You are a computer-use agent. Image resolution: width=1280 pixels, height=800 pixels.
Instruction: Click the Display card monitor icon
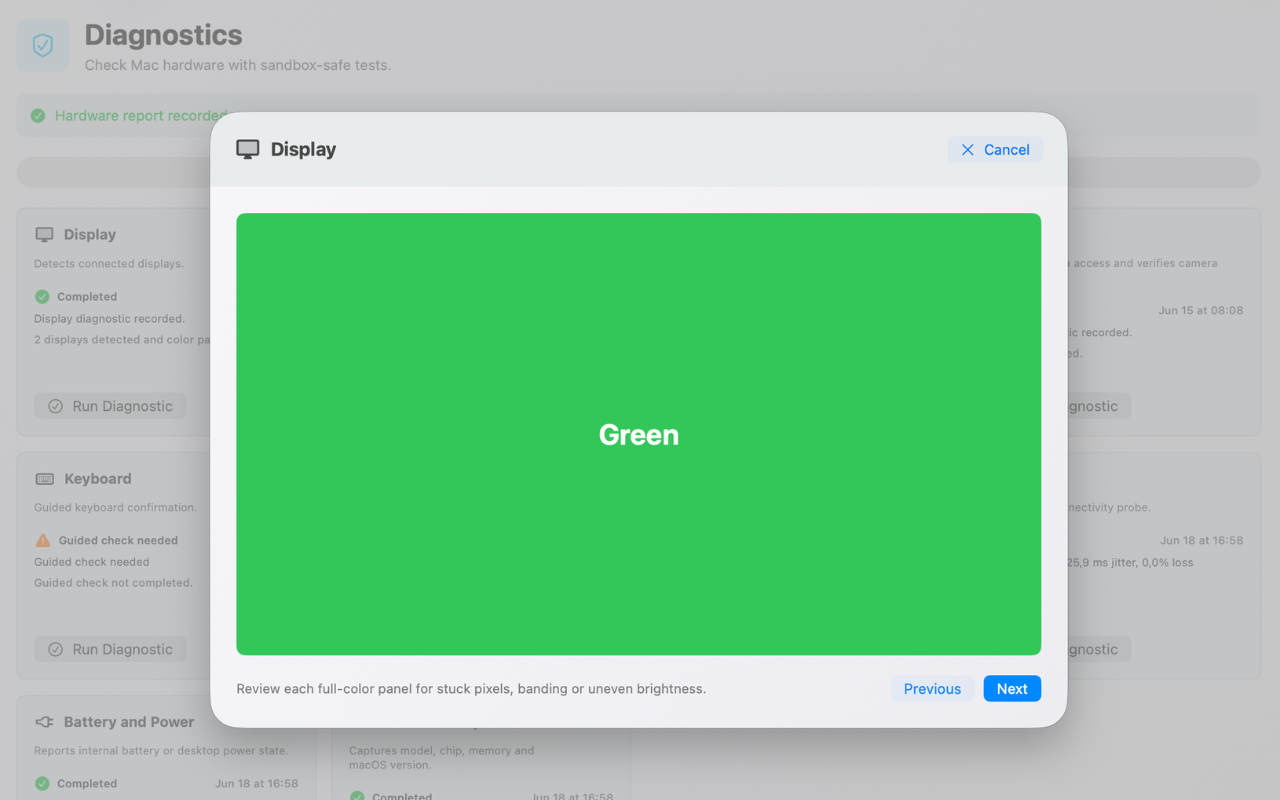pos(44,235)
